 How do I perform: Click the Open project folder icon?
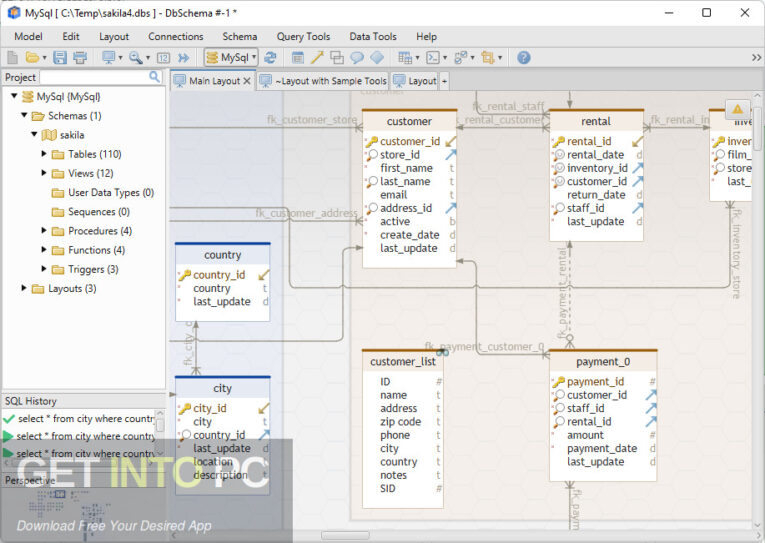32,58
